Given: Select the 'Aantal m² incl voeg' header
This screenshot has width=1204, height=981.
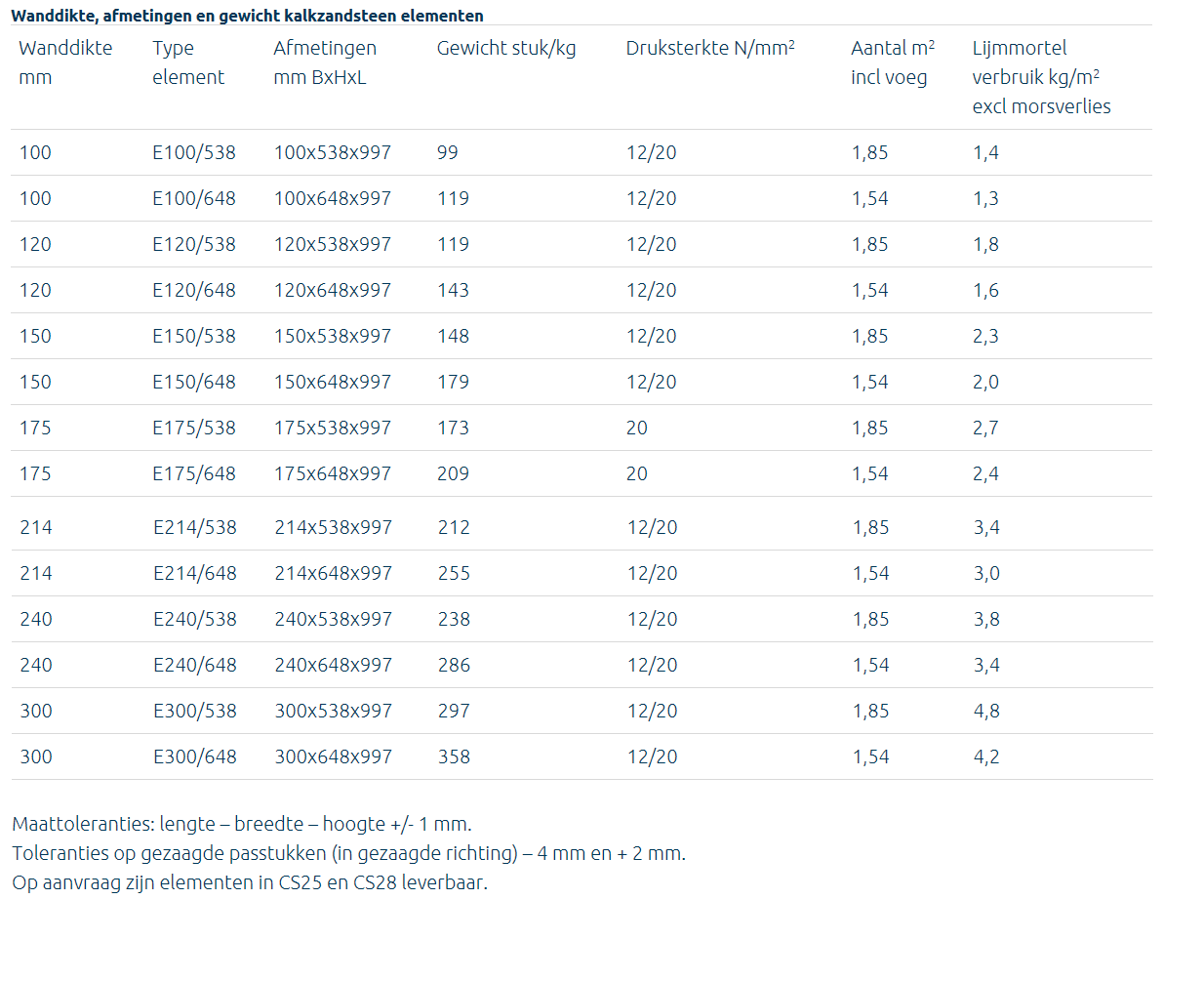Looking at the screenshot, I should [892, 62].
